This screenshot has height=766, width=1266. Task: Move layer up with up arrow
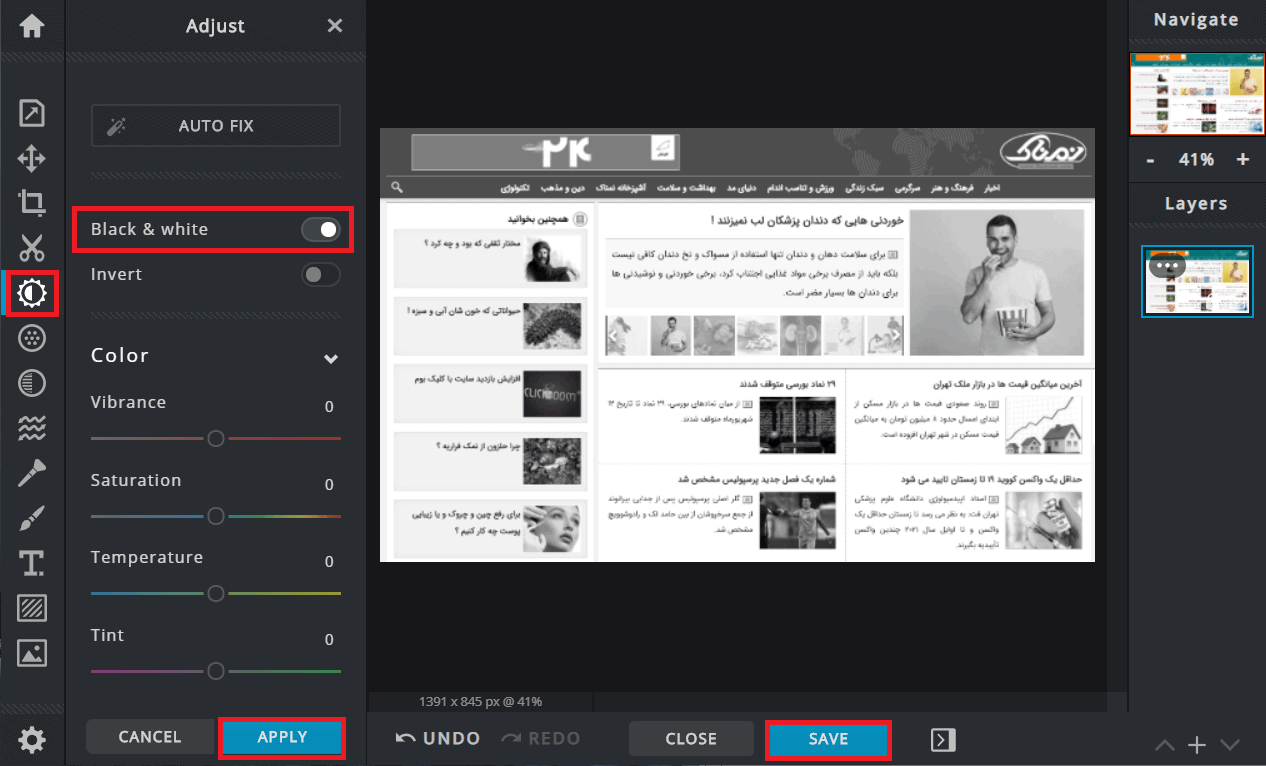point(1165,745)
